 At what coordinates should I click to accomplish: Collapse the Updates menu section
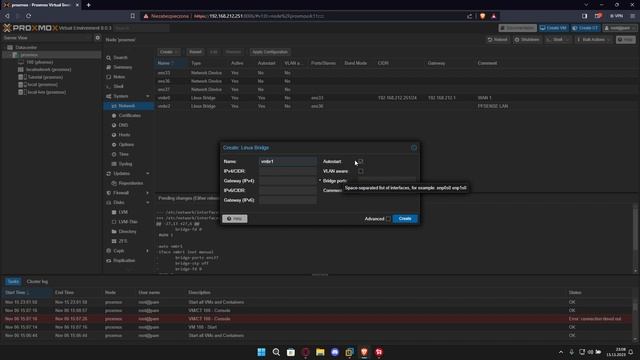point(148,173)
